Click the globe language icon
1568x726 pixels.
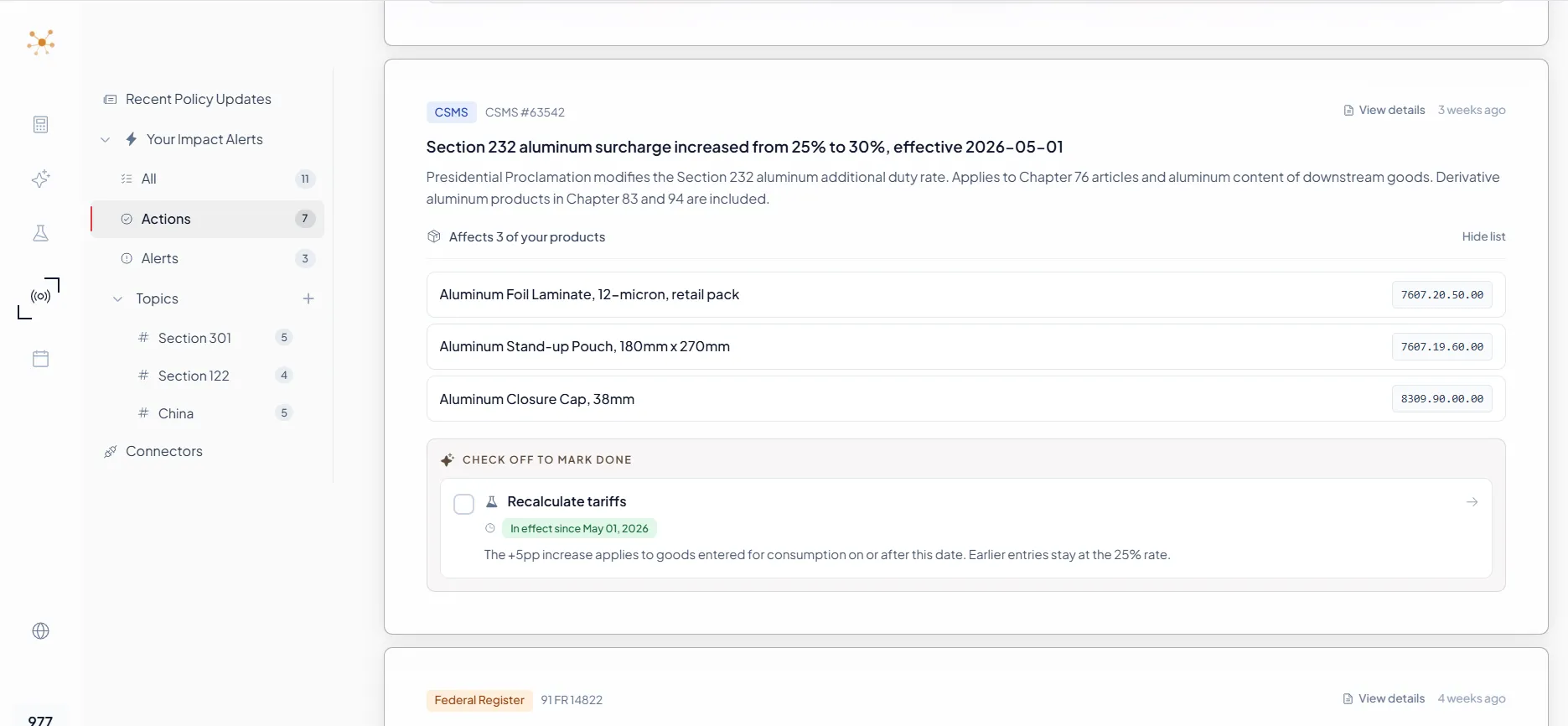(x=40, y=631)
